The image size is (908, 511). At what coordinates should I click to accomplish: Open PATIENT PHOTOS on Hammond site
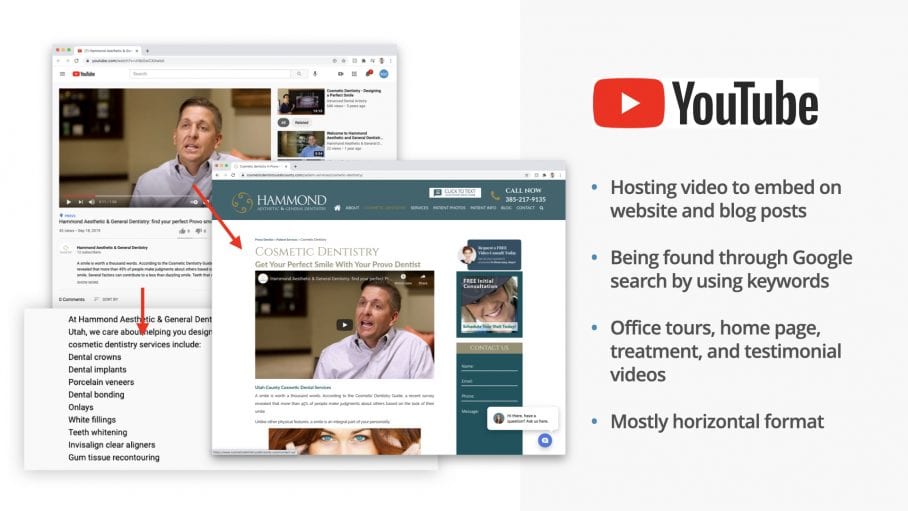point(449,207)
